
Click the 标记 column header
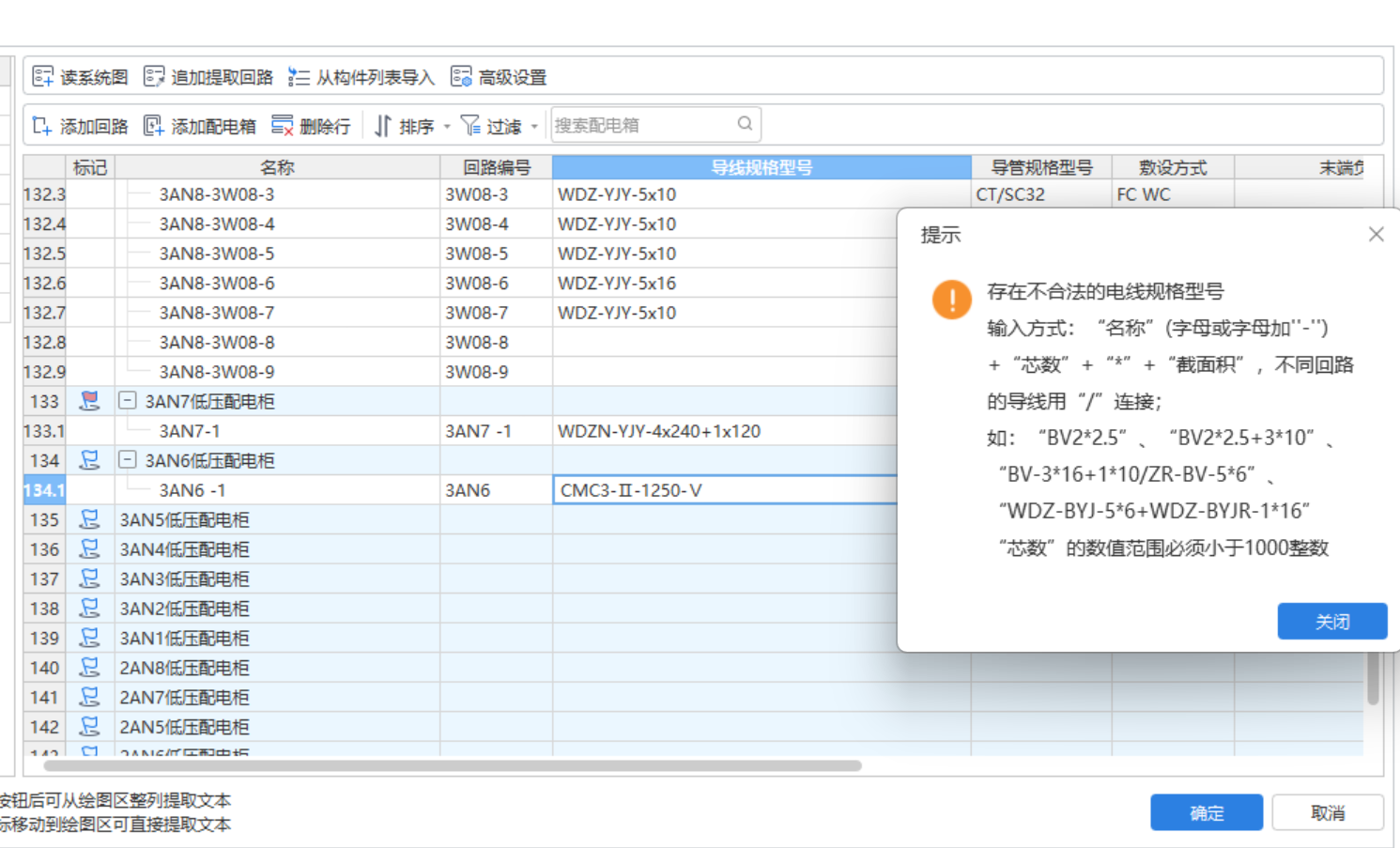tap(90, 167)
